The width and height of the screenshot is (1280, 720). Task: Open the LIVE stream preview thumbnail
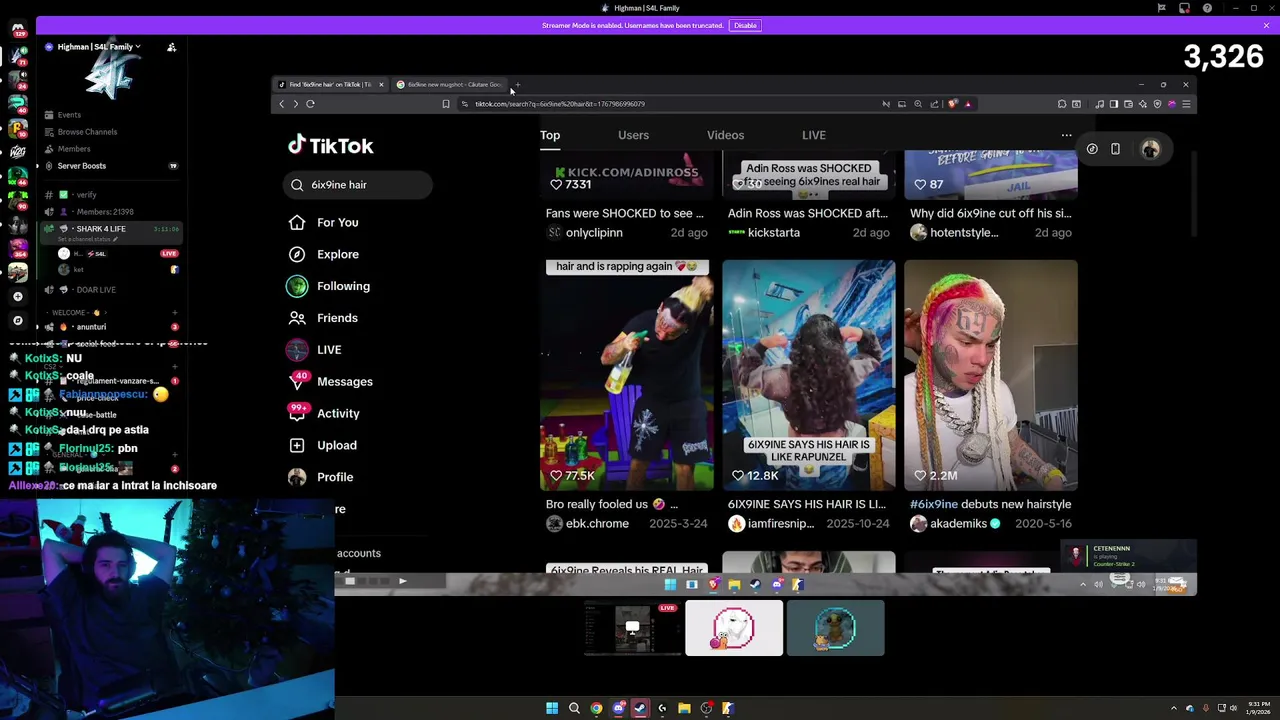coord(632,628)
